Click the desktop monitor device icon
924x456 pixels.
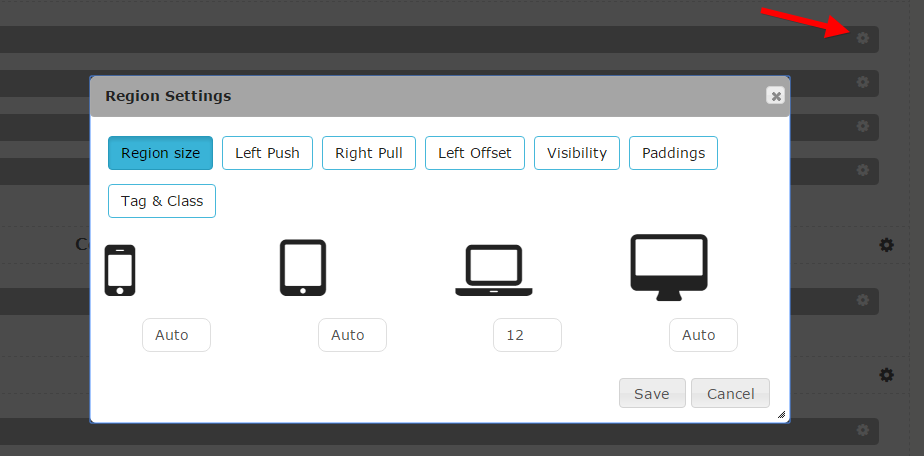tap(669, 266)
